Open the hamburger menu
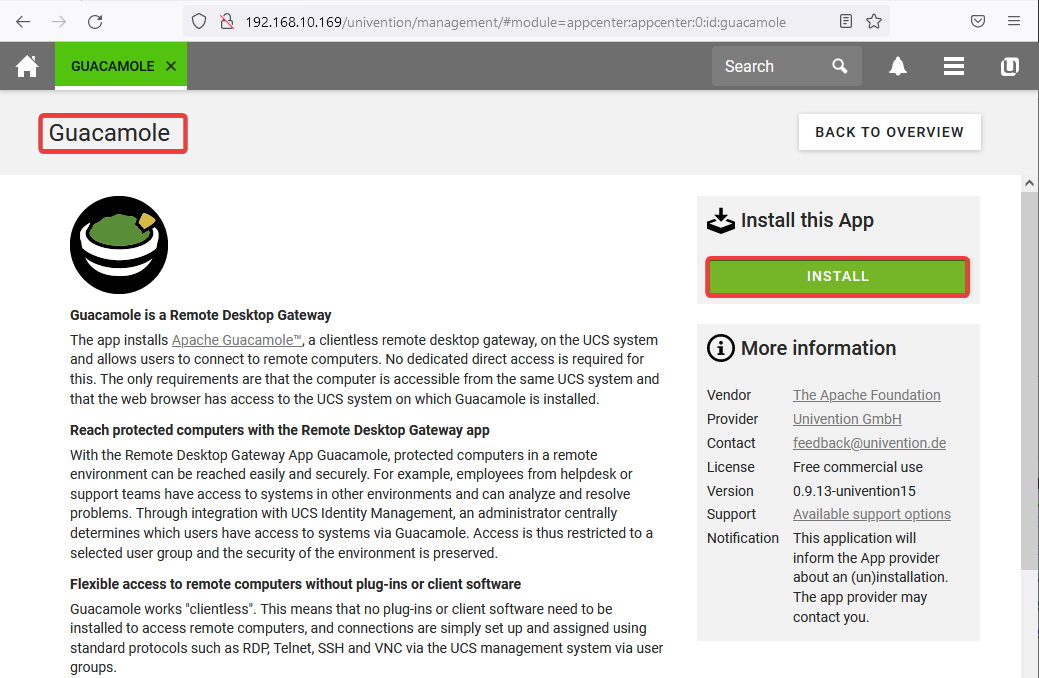The height and width of the screenshot is (678, 1039). coord(953,66)
